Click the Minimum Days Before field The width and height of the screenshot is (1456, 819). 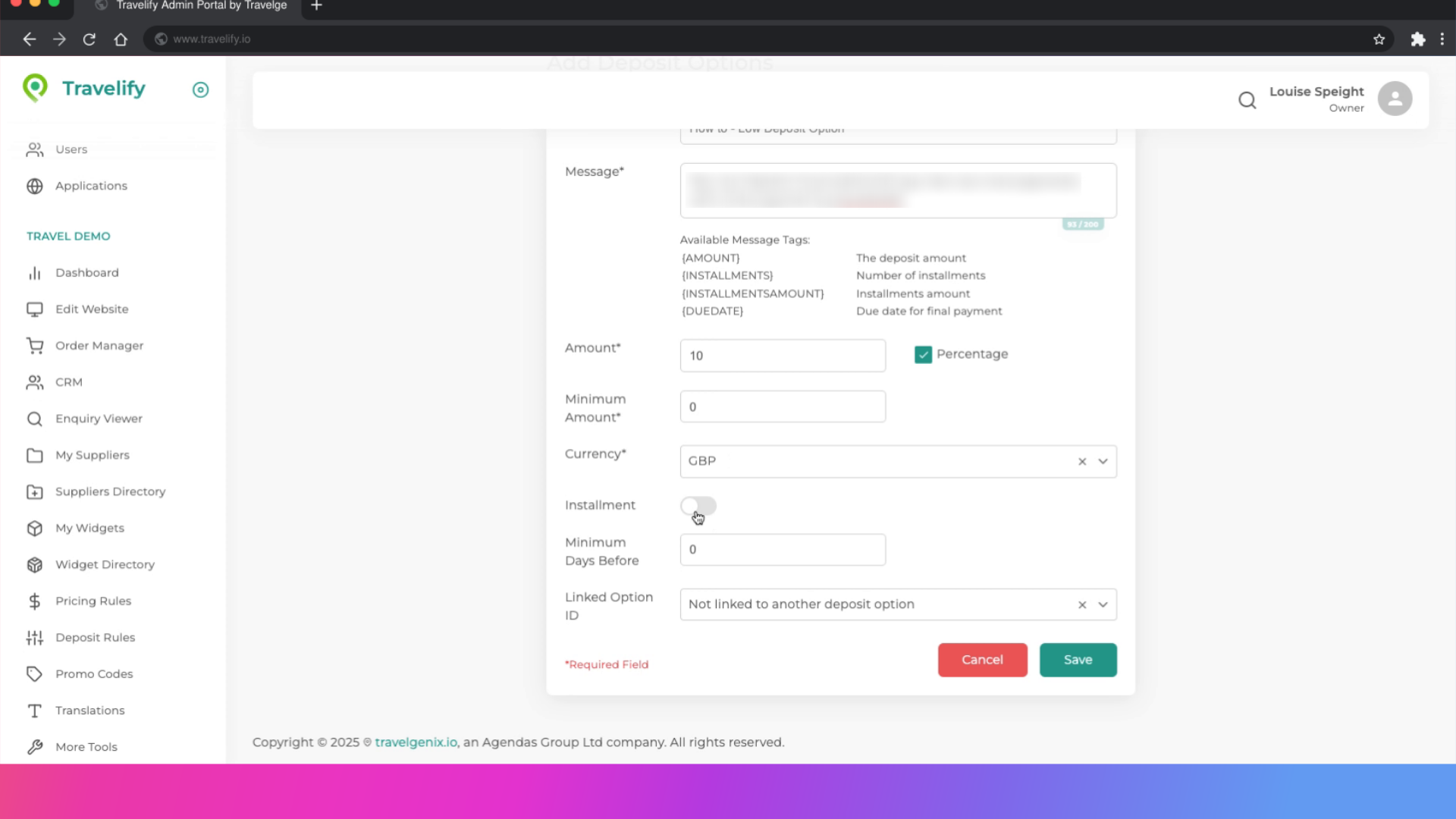coord(782,550)
